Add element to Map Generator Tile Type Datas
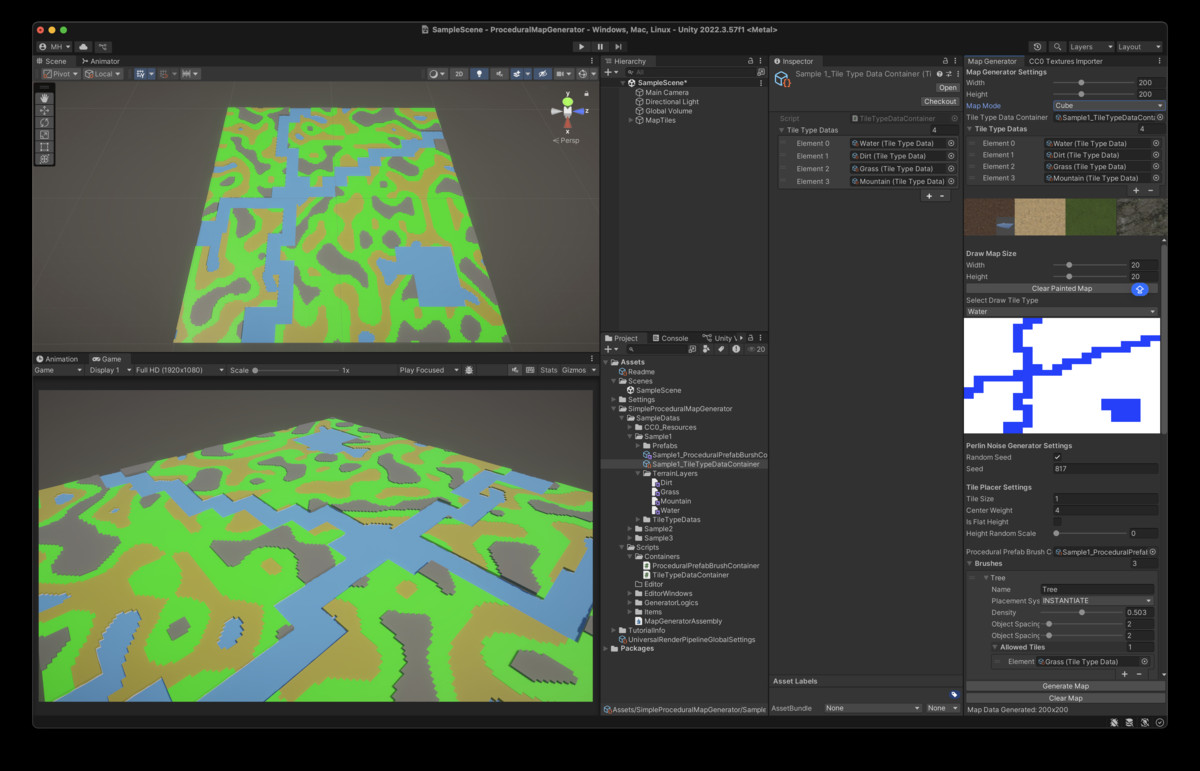This screenshot has width=1200, height=771. pos(1136,190)
